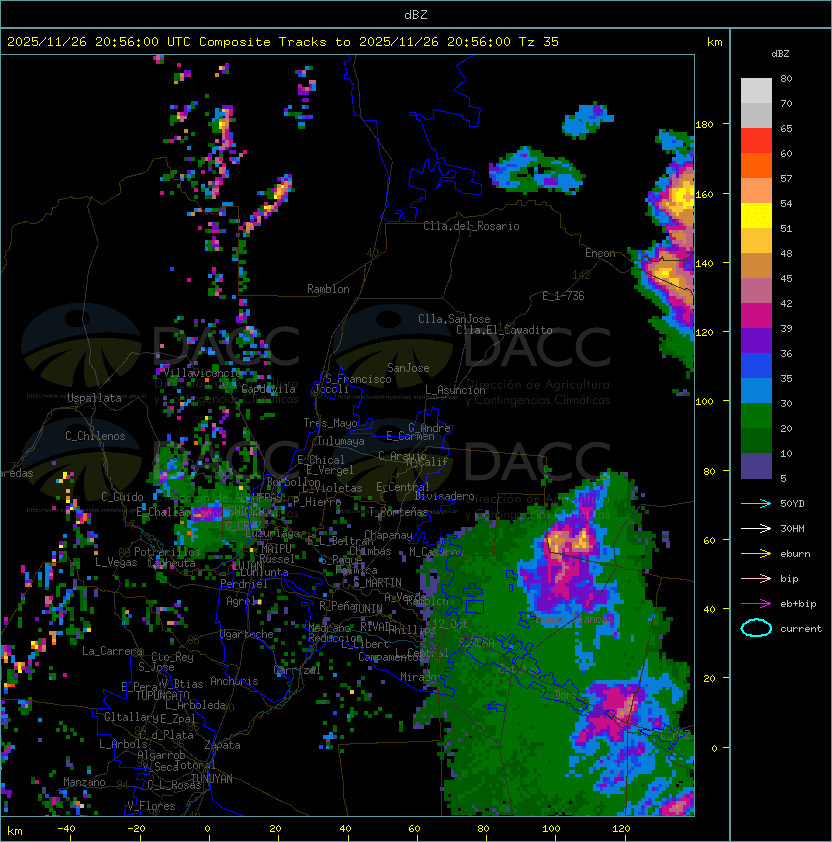This screenshot has height=842, width=832.
Task: Click the cyan 50YD arrow in legend
Action: coord(756,503)
